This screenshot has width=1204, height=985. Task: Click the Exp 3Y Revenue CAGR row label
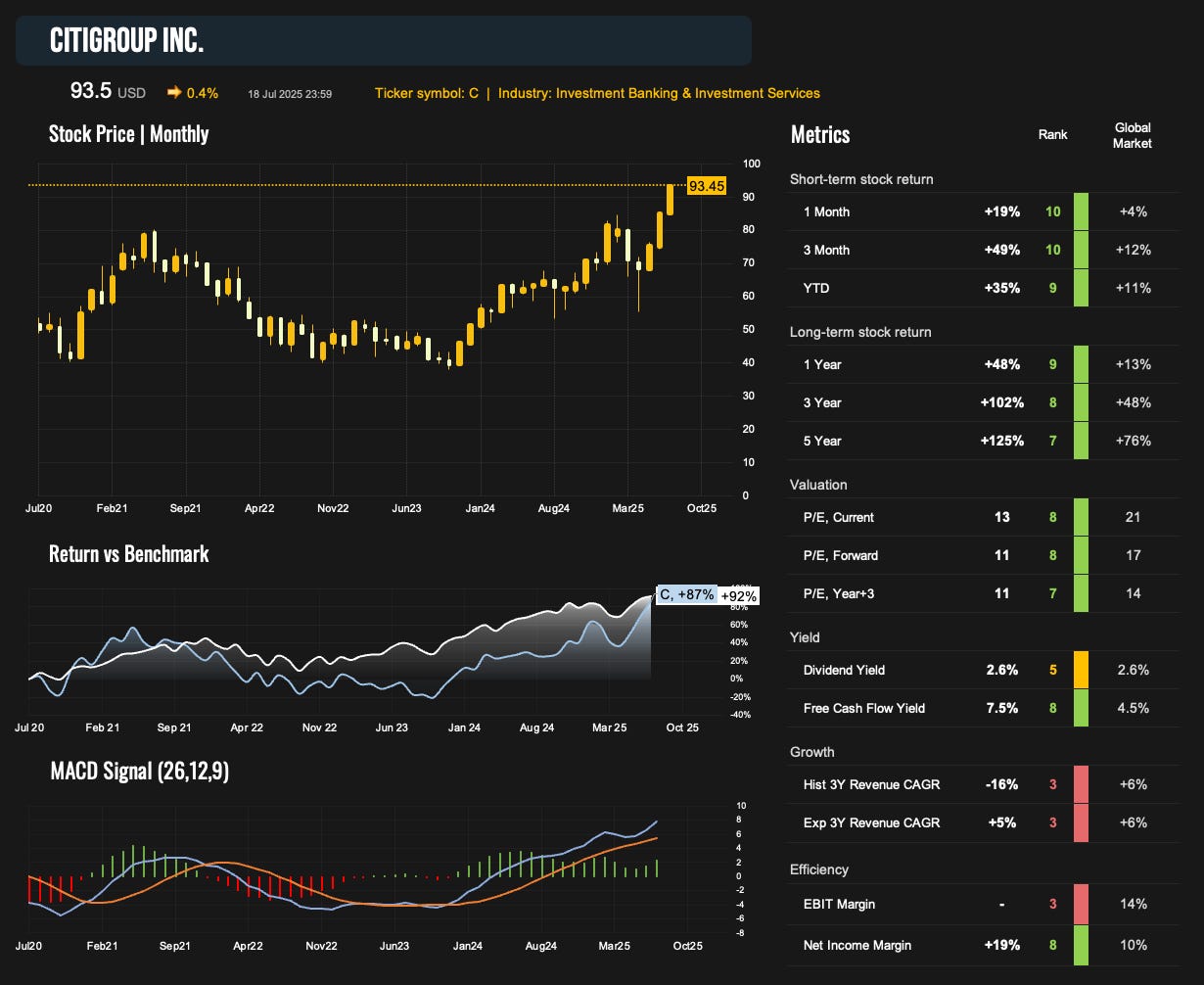point(871,822)
